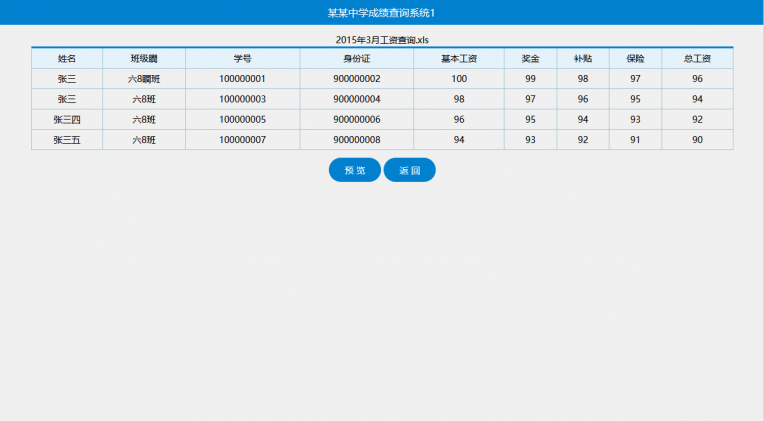Image resolution: width=764 pixels, height=421 pixels.
Task: Select the student number cell 100000007
Action: tap(242, 140)
